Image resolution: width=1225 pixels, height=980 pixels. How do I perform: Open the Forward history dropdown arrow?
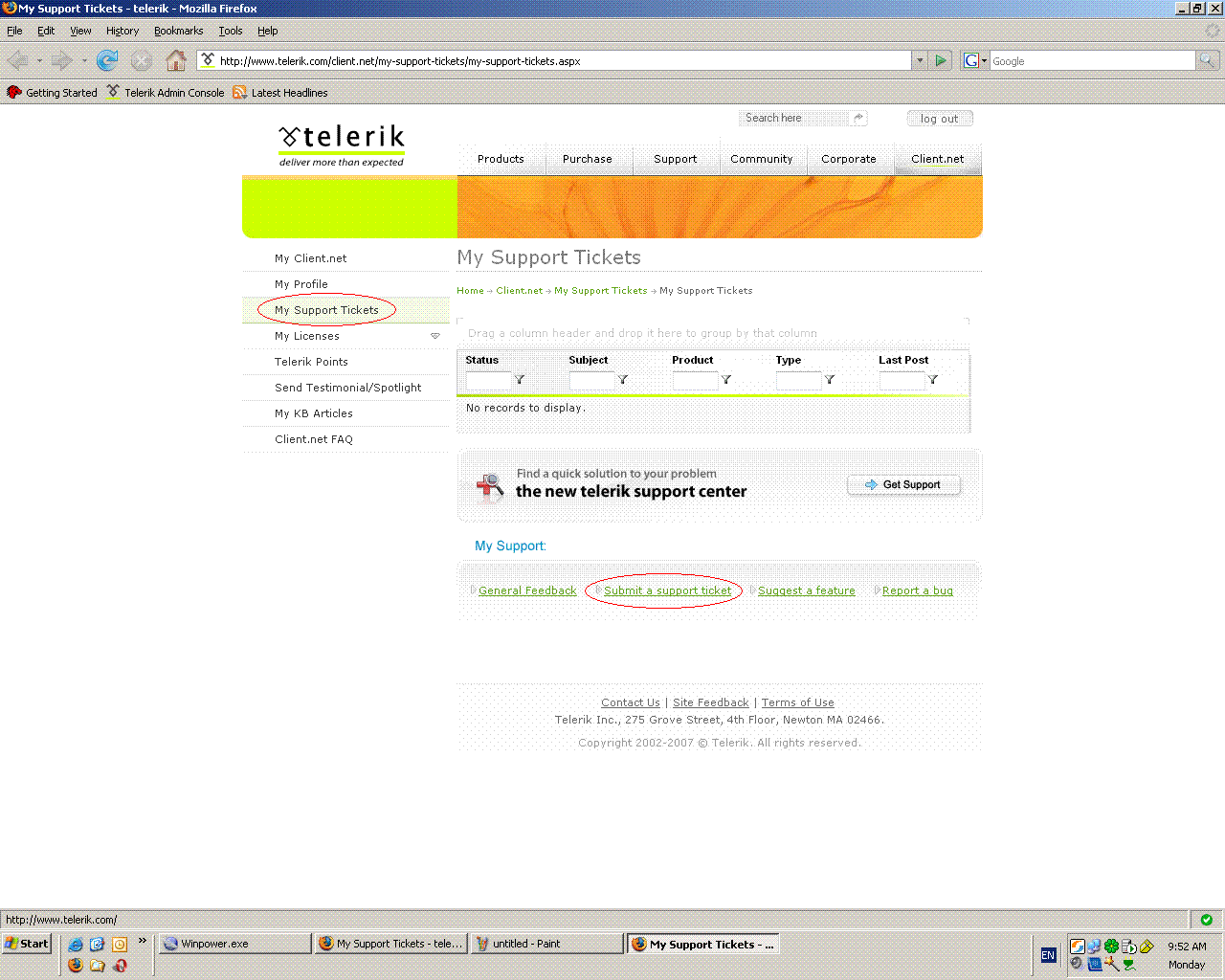point(84,60)
